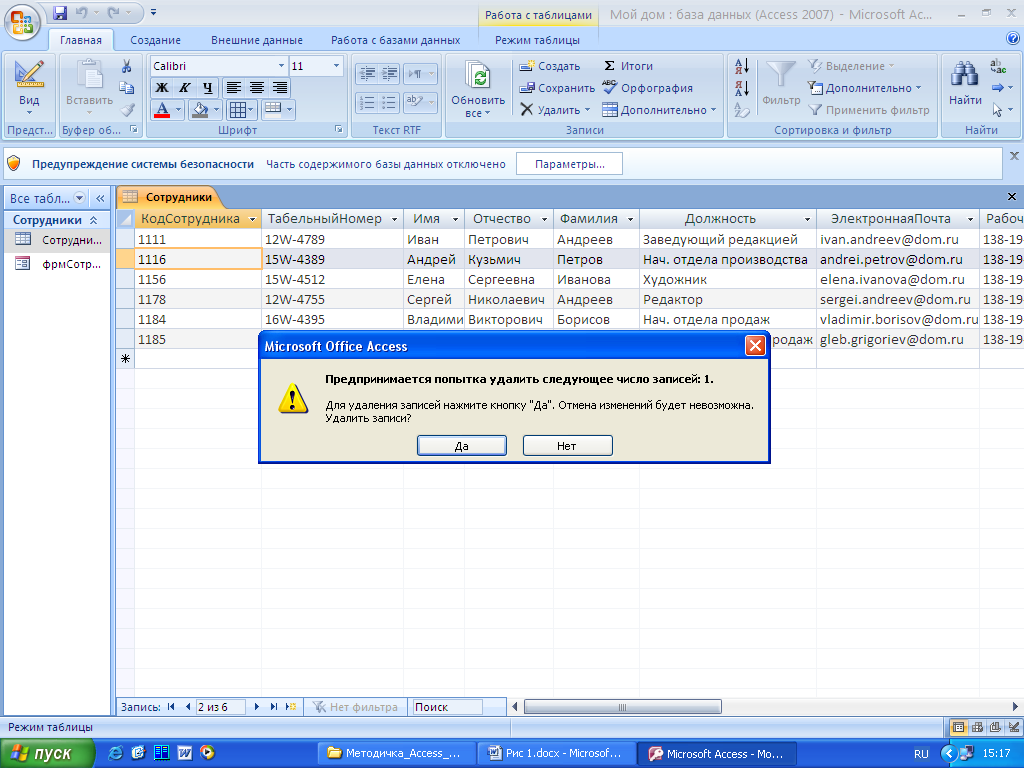Open Внешние данные ribbon tab
The width and height of the screenshot is (1024, 768).
(257, 40)
